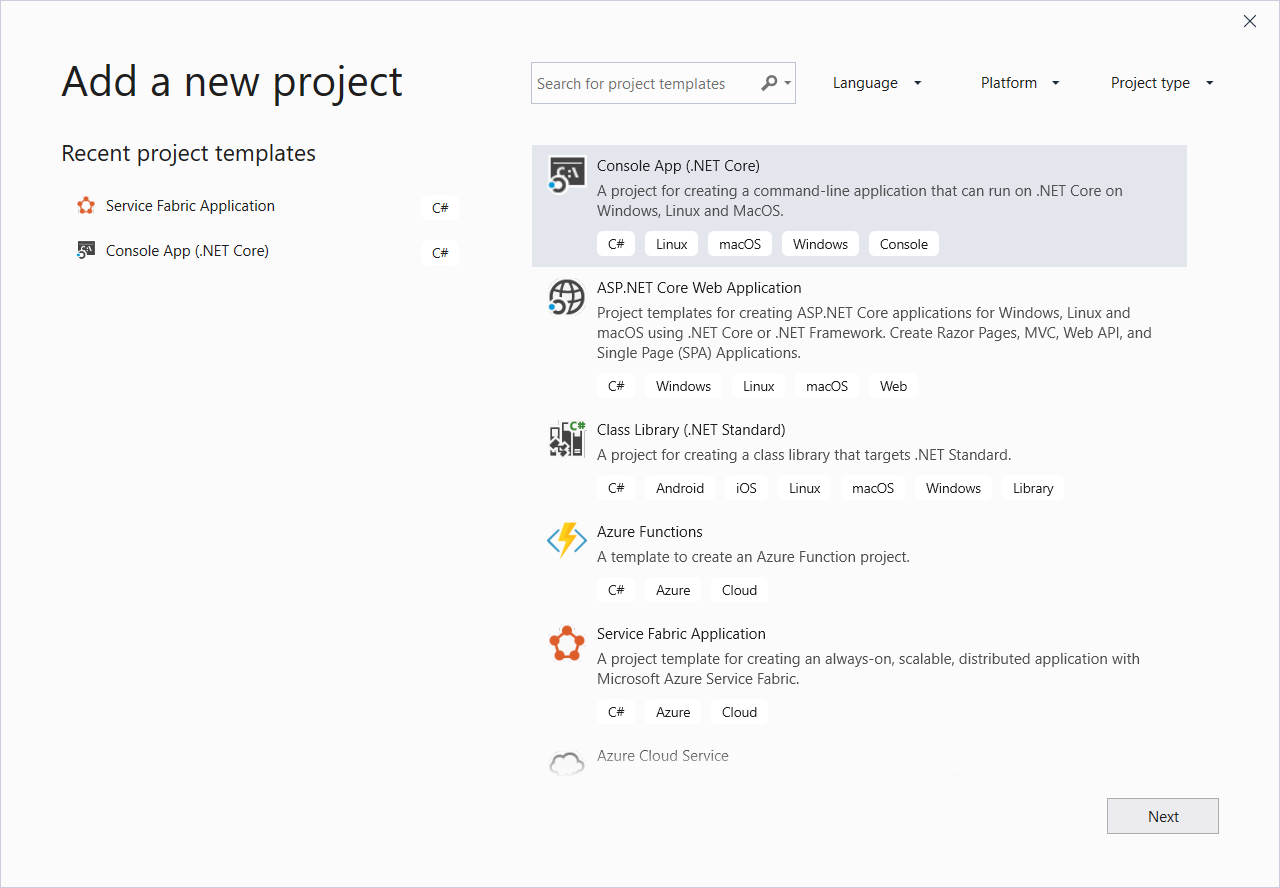Click the Web tag on the ASP.NET template
This screenshot has height=888, width=1280.
(x=892, y=385)
